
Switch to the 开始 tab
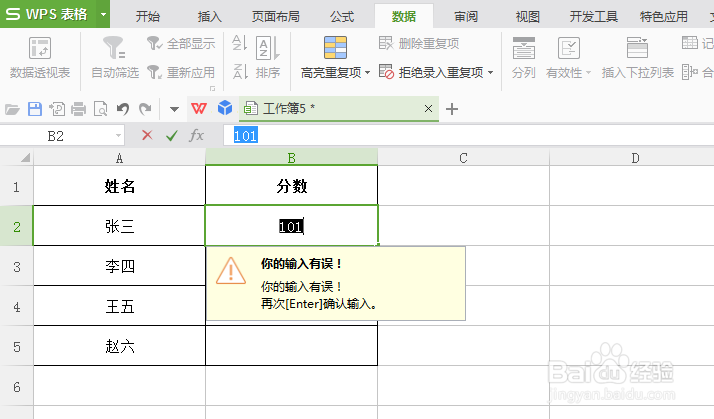tap(148, 17)
